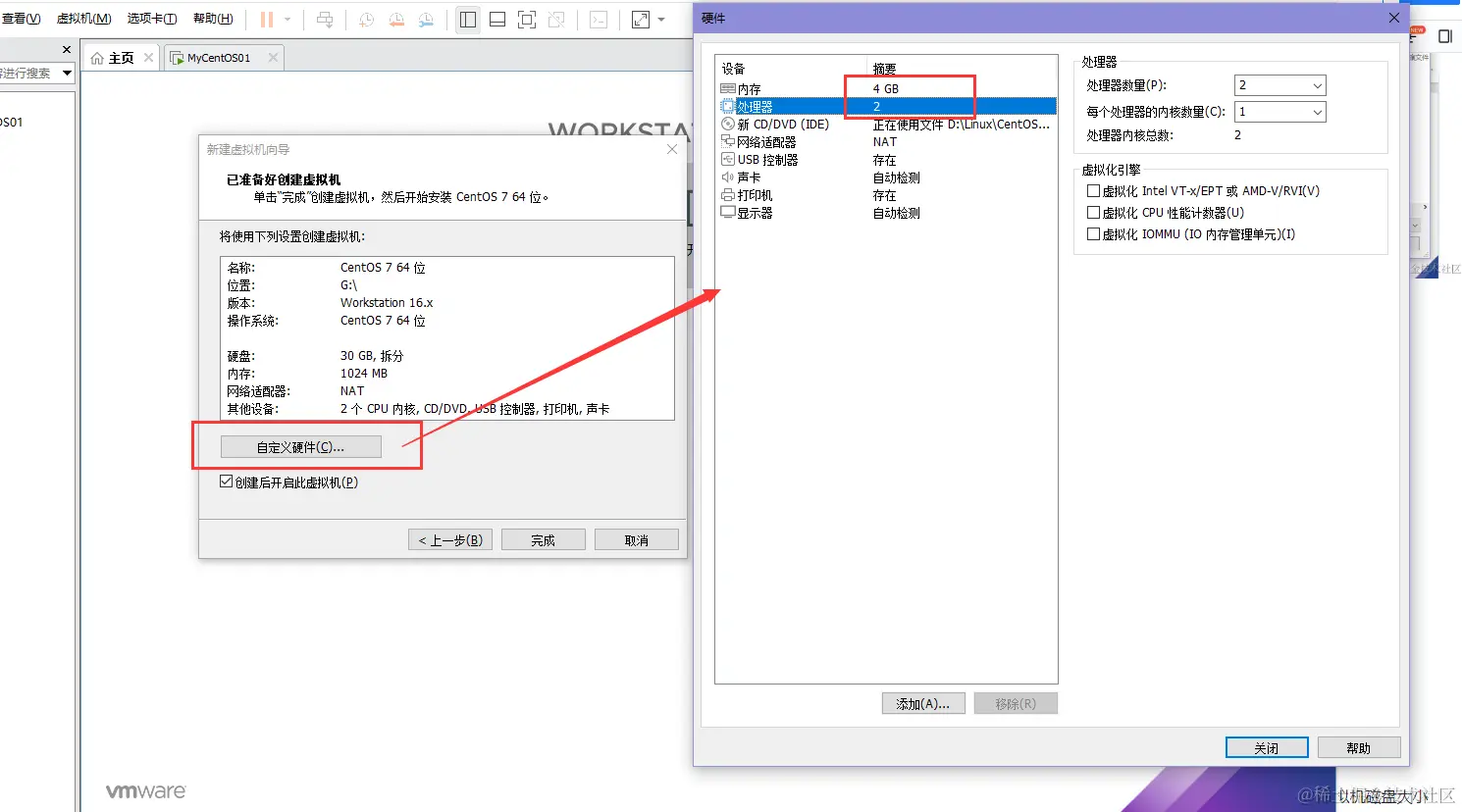Close the MyCentOS01 tab

click(x=273, y=58)
